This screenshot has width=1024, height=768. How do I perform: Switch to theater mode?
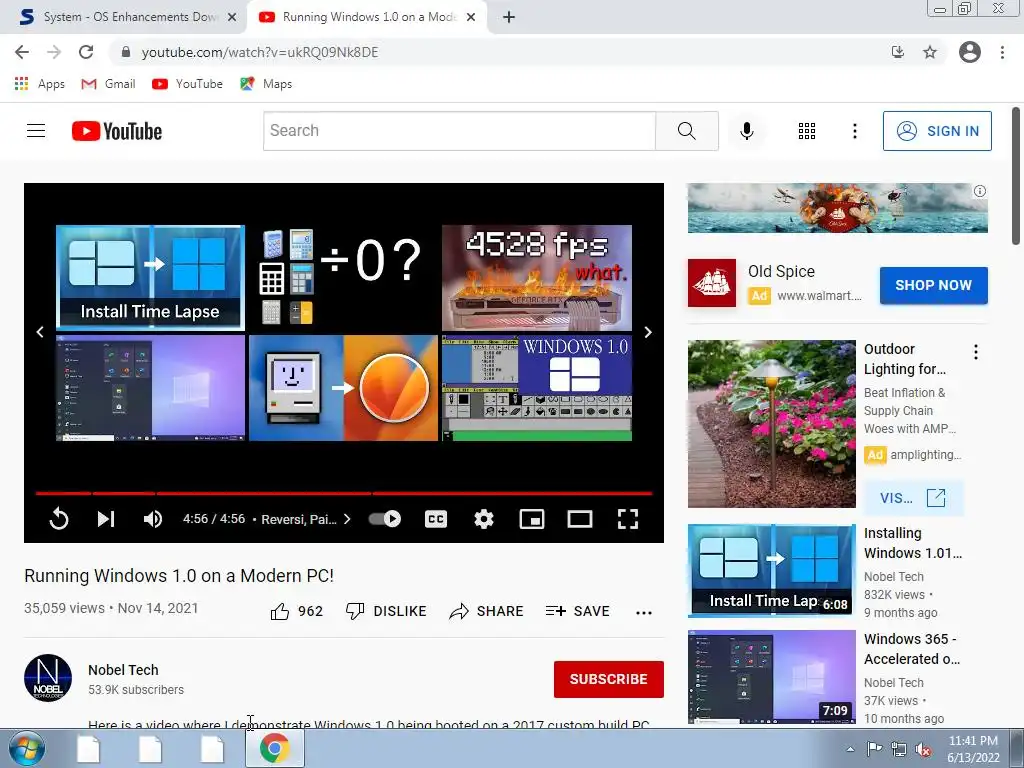tap(580, 519)
